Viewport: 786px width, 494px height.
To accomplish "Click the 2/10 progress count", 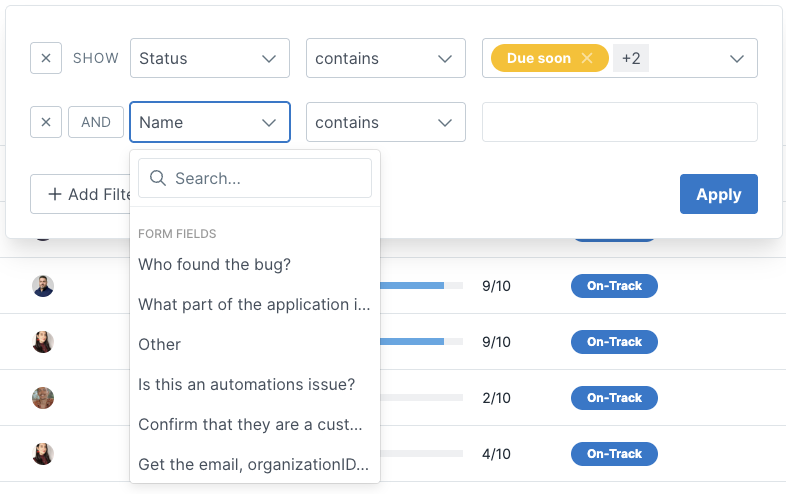I will click(x=496, y=398).
